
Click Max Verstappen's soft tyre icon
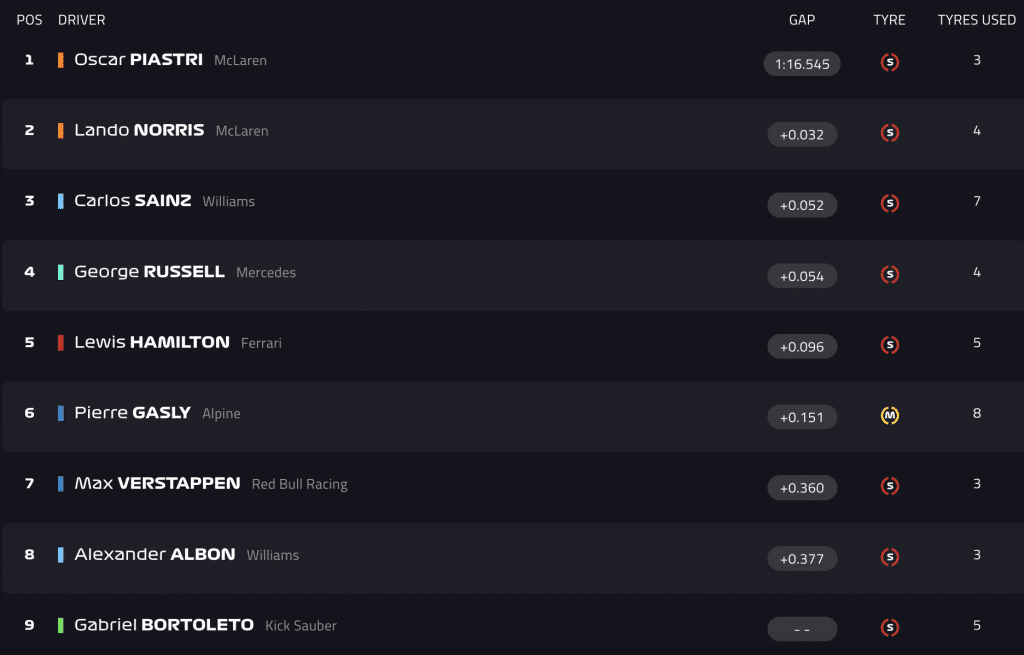889,486
